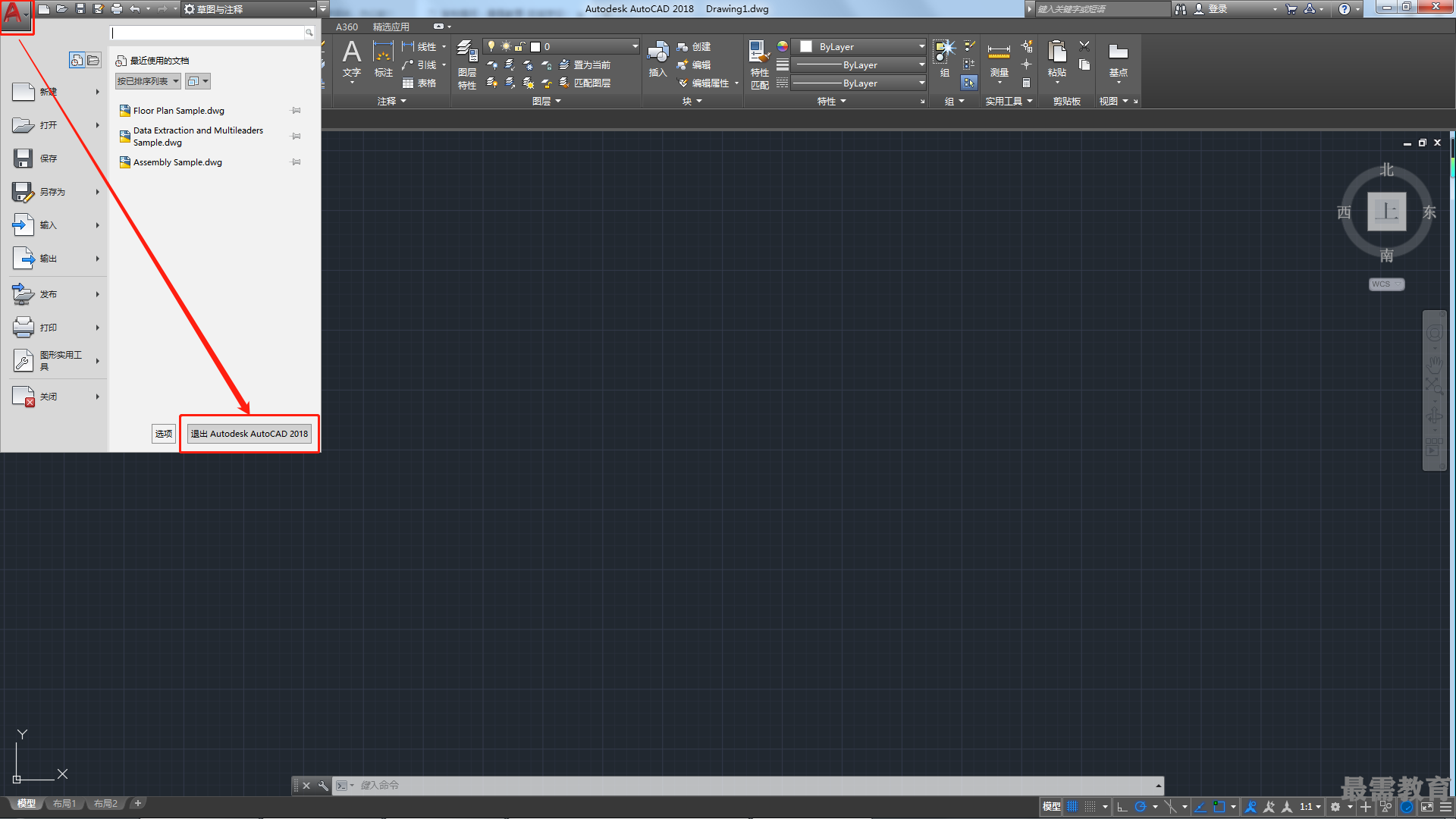This screenshot has width=1456, height=819.
Task: Open the 新建 (New) menu item
Action: click(55, 92)
